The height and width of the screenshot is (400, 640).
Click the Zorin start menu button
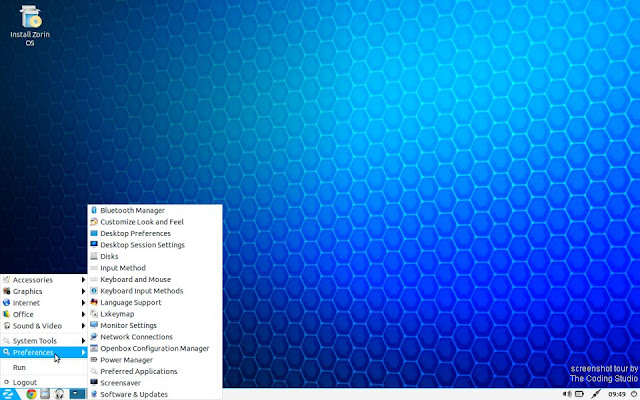[9, 394]
